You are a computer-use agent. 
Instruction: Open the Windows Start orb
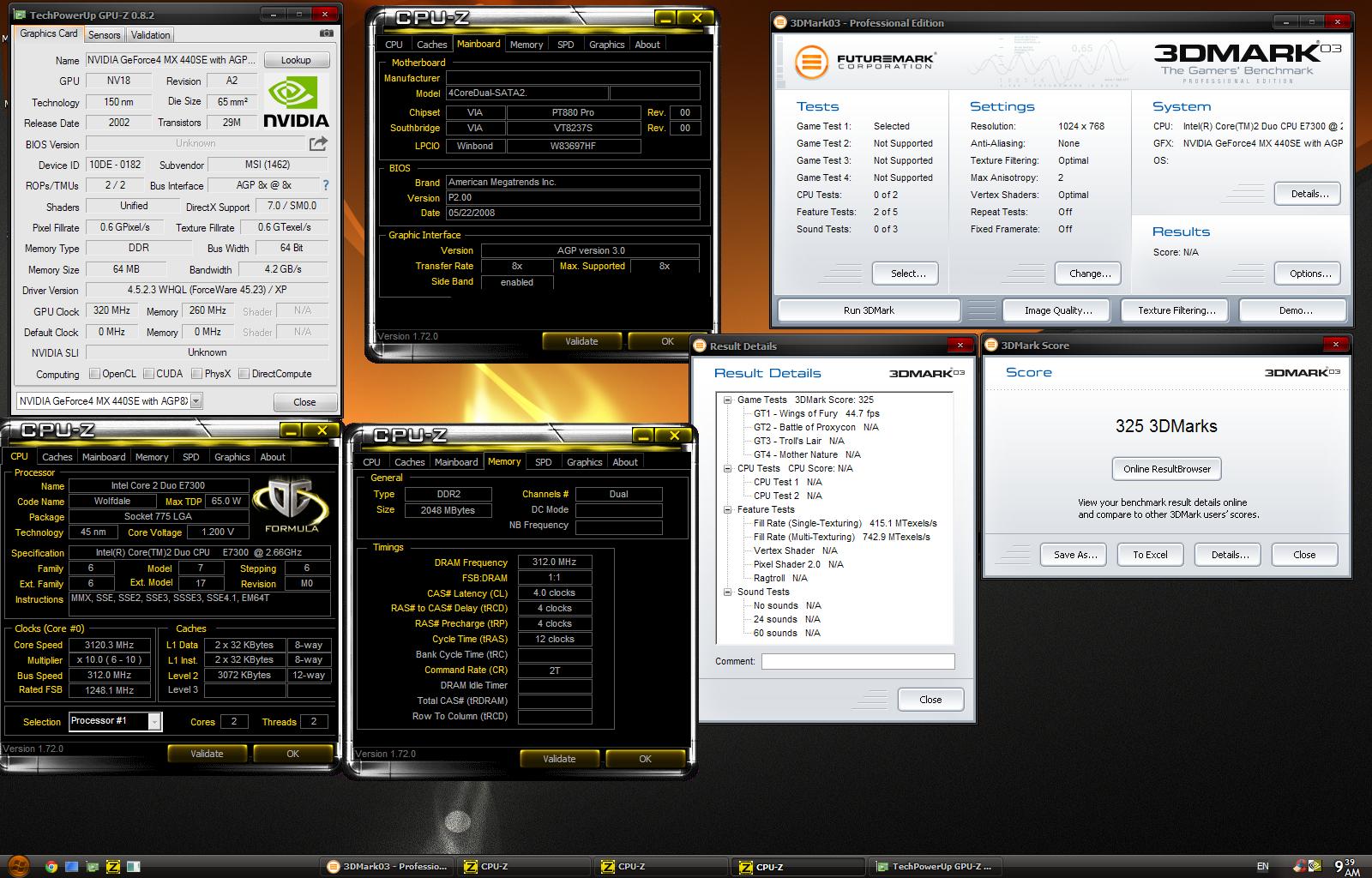pyautogui.click(x=17, y=865)
